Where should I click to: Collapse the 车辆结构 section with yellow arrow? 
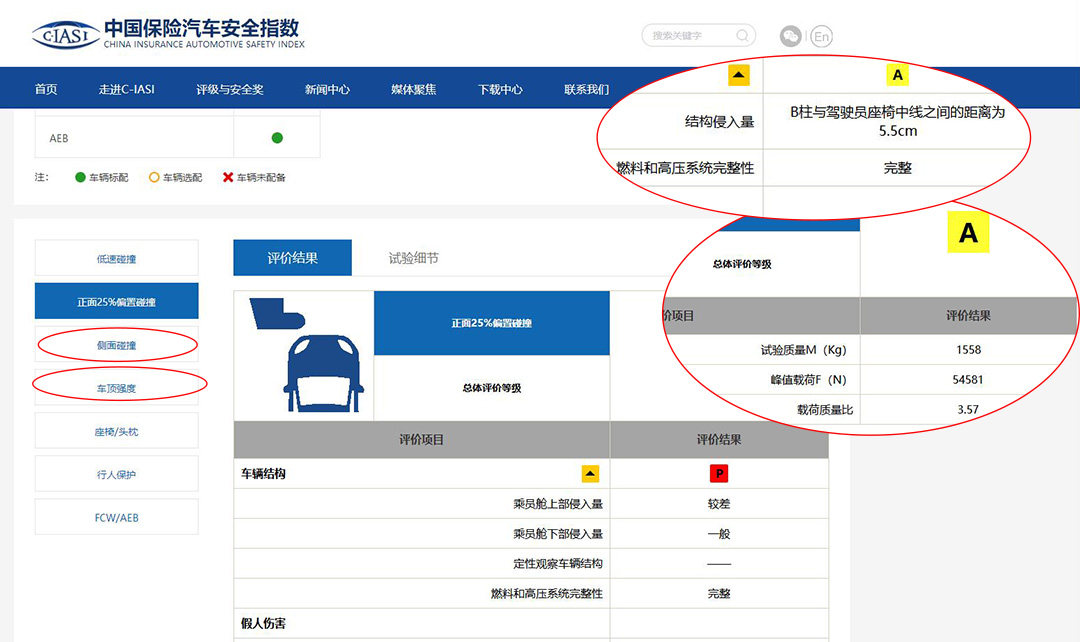[x=590, y=473]
